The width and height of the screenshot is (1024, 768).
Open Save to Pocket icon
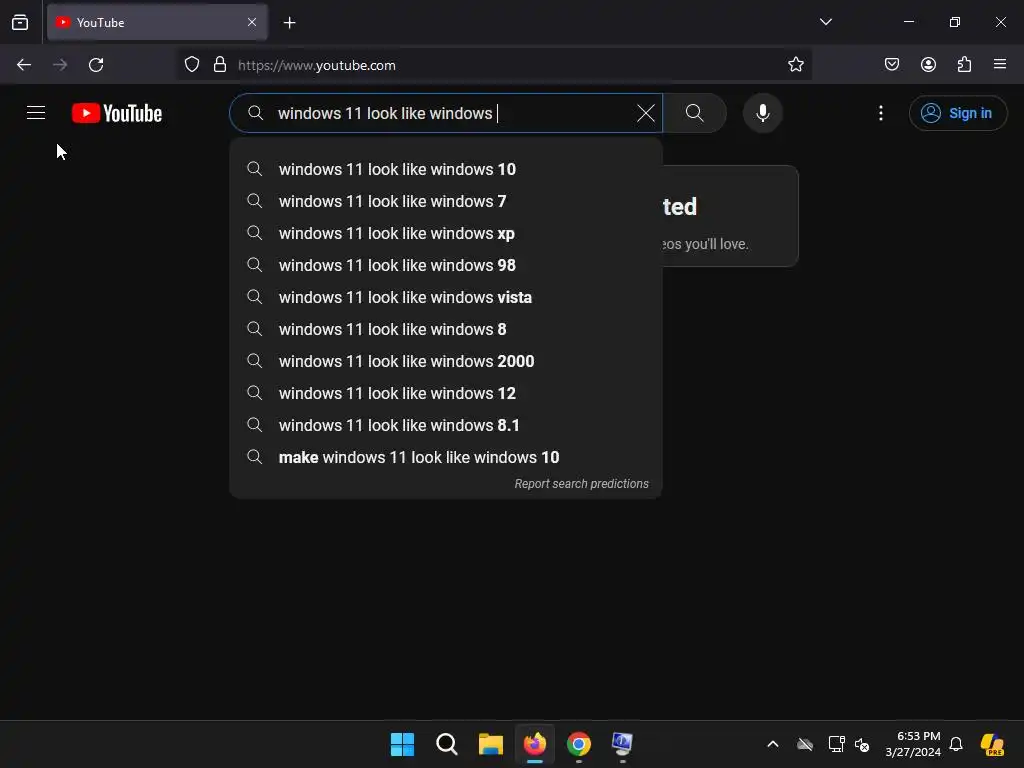click(892, 65)
